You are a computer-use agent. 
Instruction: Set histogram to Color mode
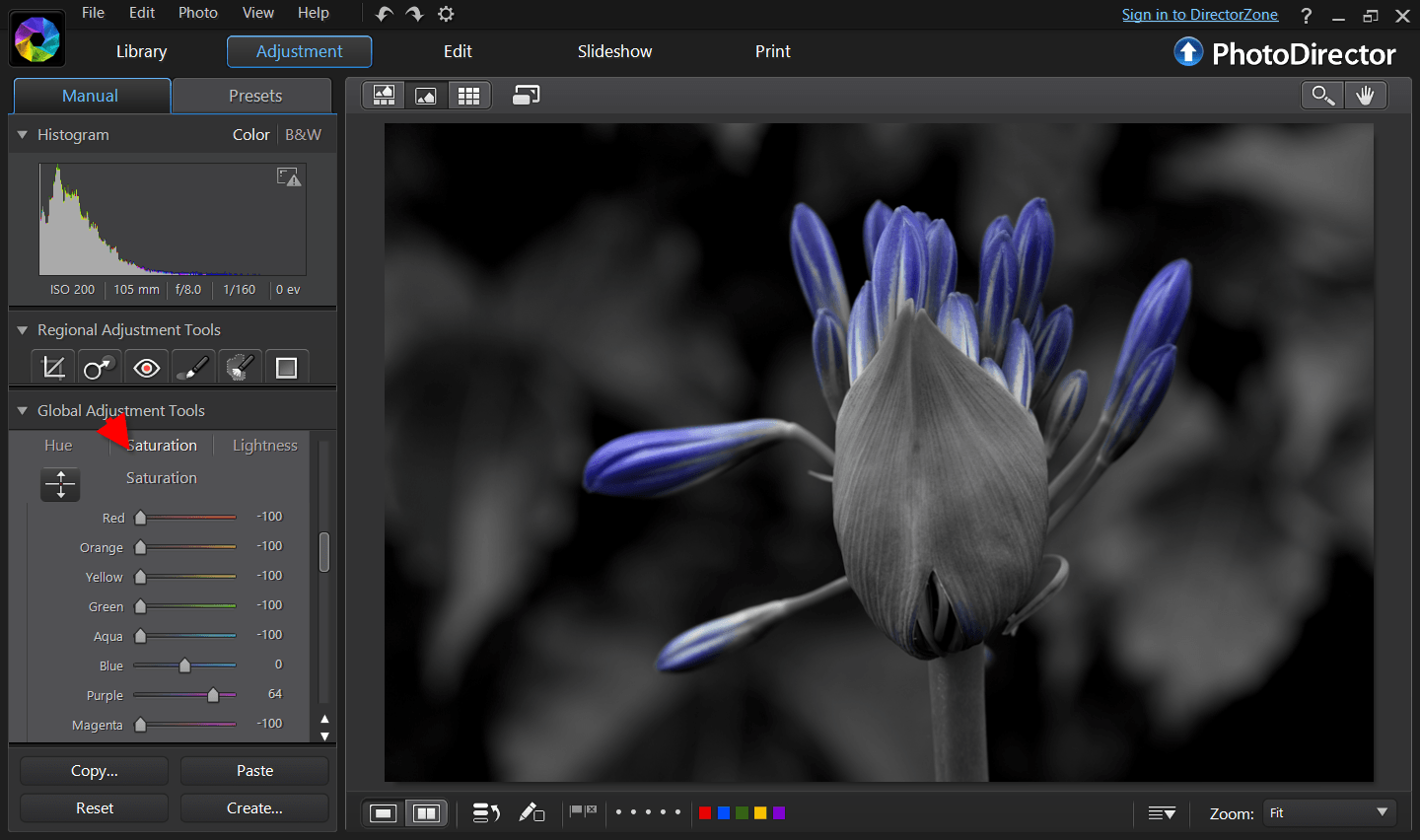click(x=251, y=135)
